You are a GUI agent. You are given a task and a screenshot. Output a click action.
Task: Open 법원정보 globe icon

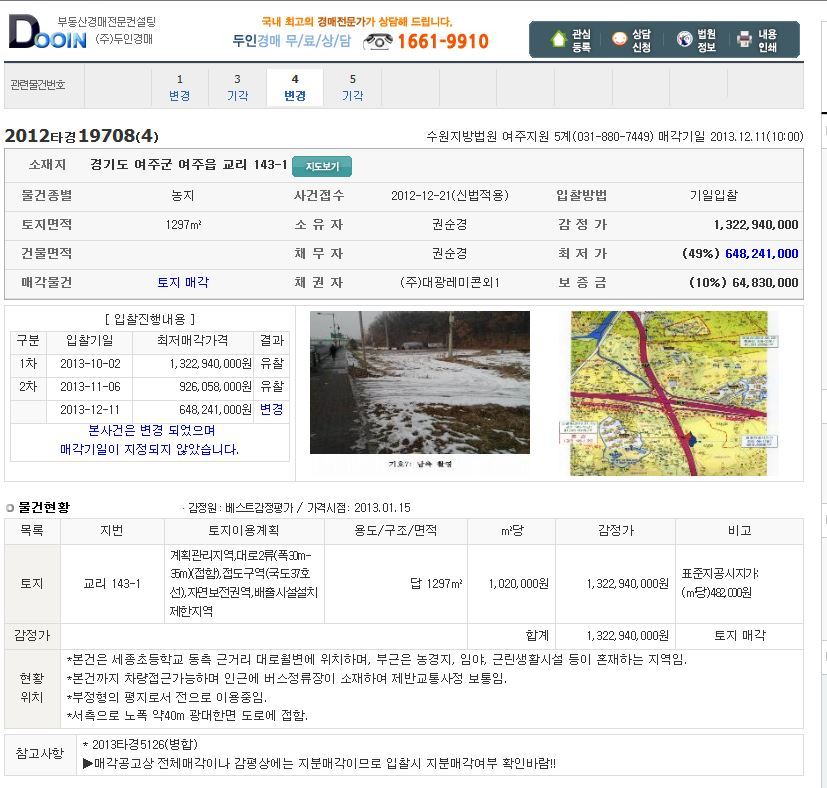[x=685, y=40]
